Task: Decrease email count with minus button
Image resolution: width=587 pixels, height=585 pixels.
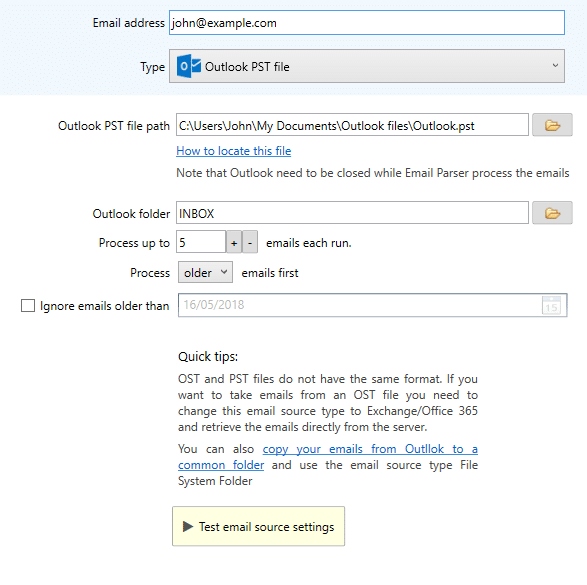Action: (x=250, y=242)
